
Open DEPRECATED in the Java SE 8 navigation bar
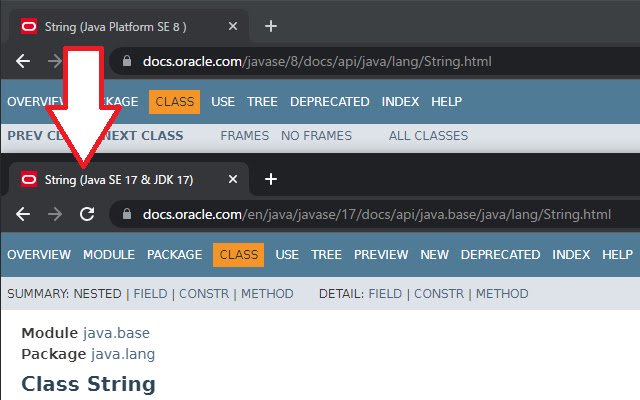(330, 102)
